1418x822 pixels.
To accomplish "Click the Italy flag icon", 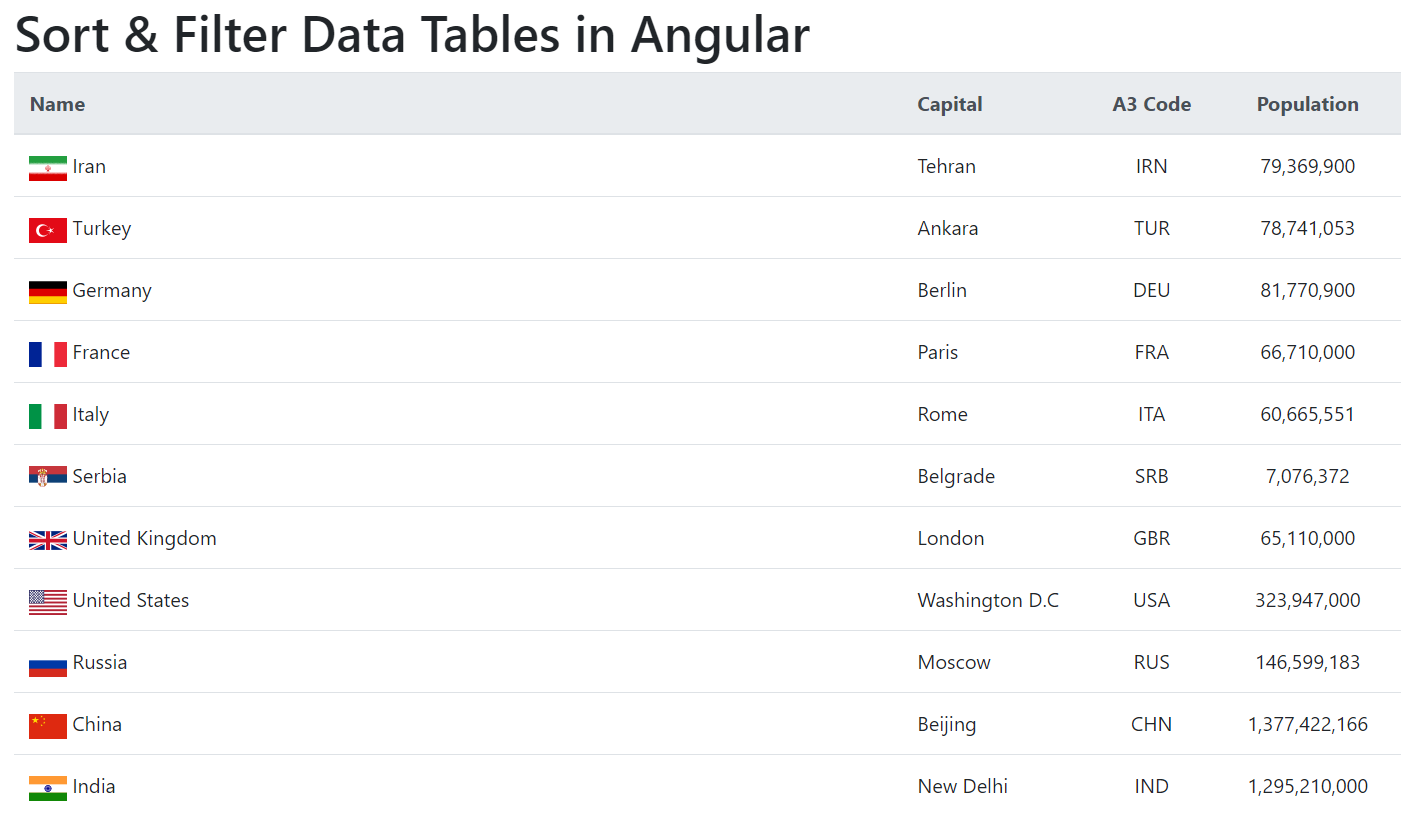I will tap(47, 414).
